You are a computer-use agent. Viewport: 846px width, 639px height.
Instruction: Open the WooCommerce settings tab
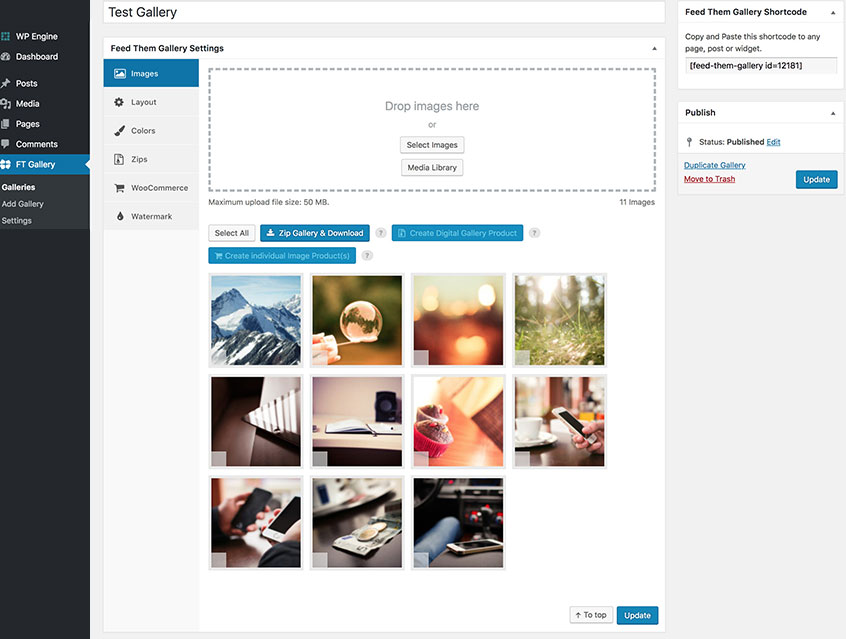[x=151, y=188]
